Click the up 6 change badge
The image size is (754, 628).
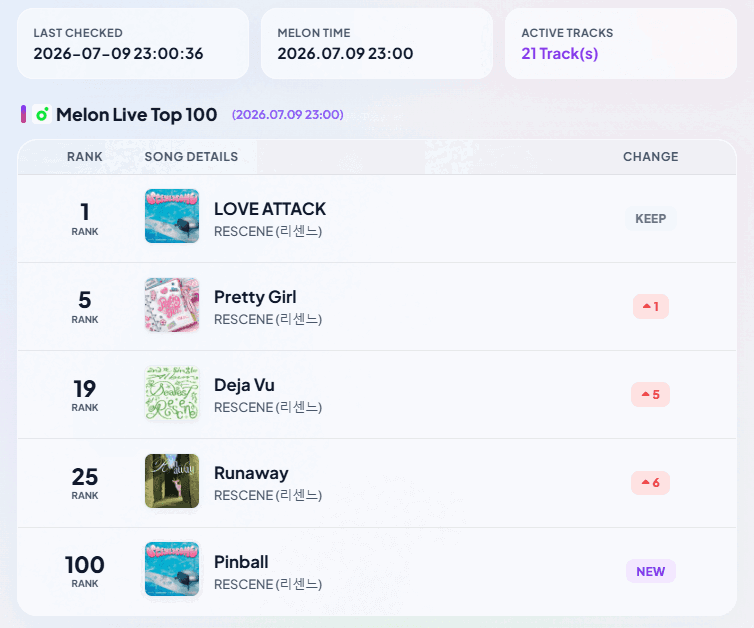[651, 483]
